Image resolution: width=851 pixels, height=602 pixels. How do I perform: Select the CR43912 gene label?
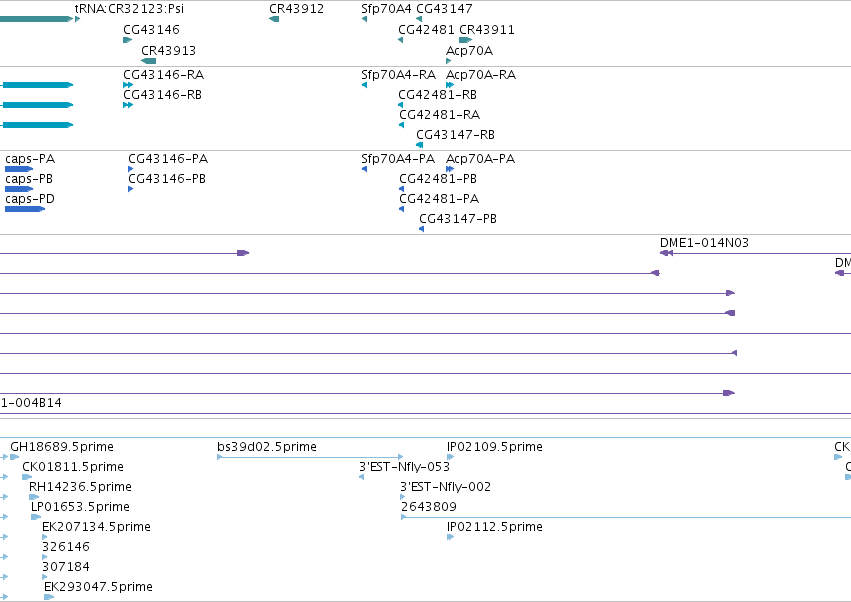coord(296,9)
